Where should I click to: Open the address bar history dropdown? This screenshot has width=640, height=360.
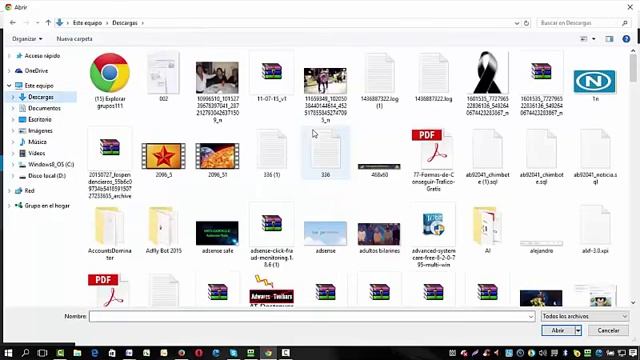517,23
